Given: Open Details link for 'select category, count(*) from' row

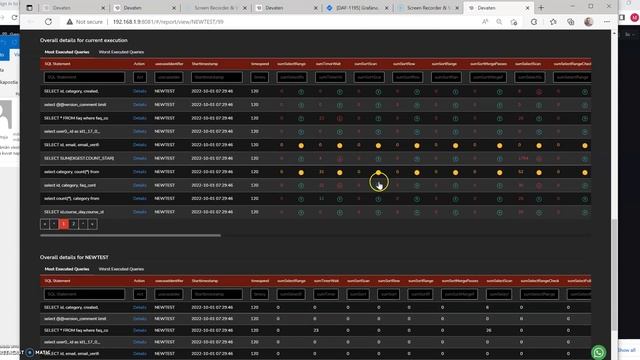Looking at the screenshot, I should pyautogui.click(x=140, y=172).
